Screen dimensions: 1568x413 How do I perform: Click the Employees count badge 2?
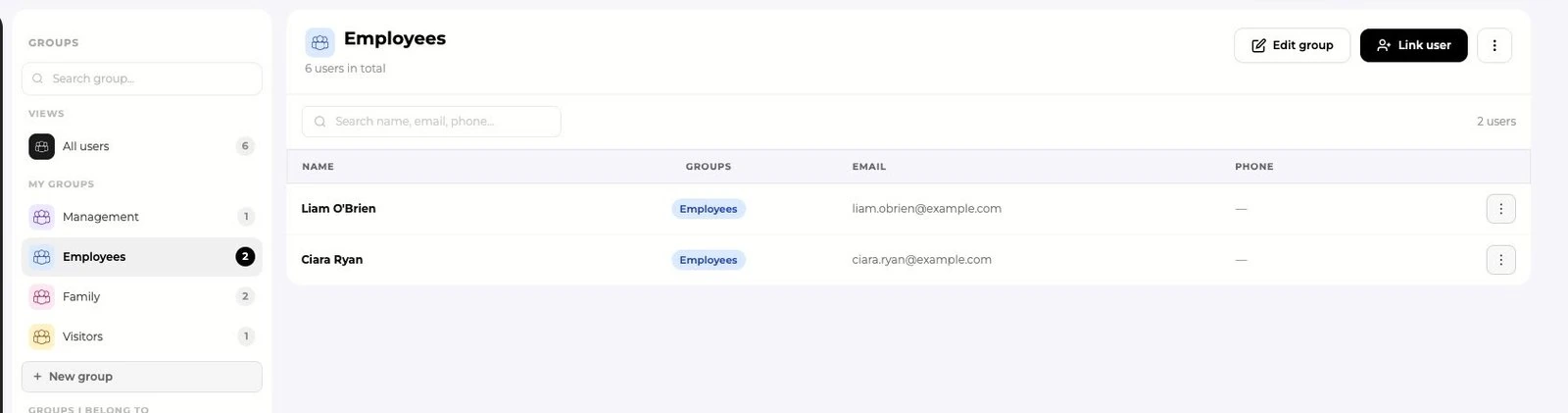(245, 257)
